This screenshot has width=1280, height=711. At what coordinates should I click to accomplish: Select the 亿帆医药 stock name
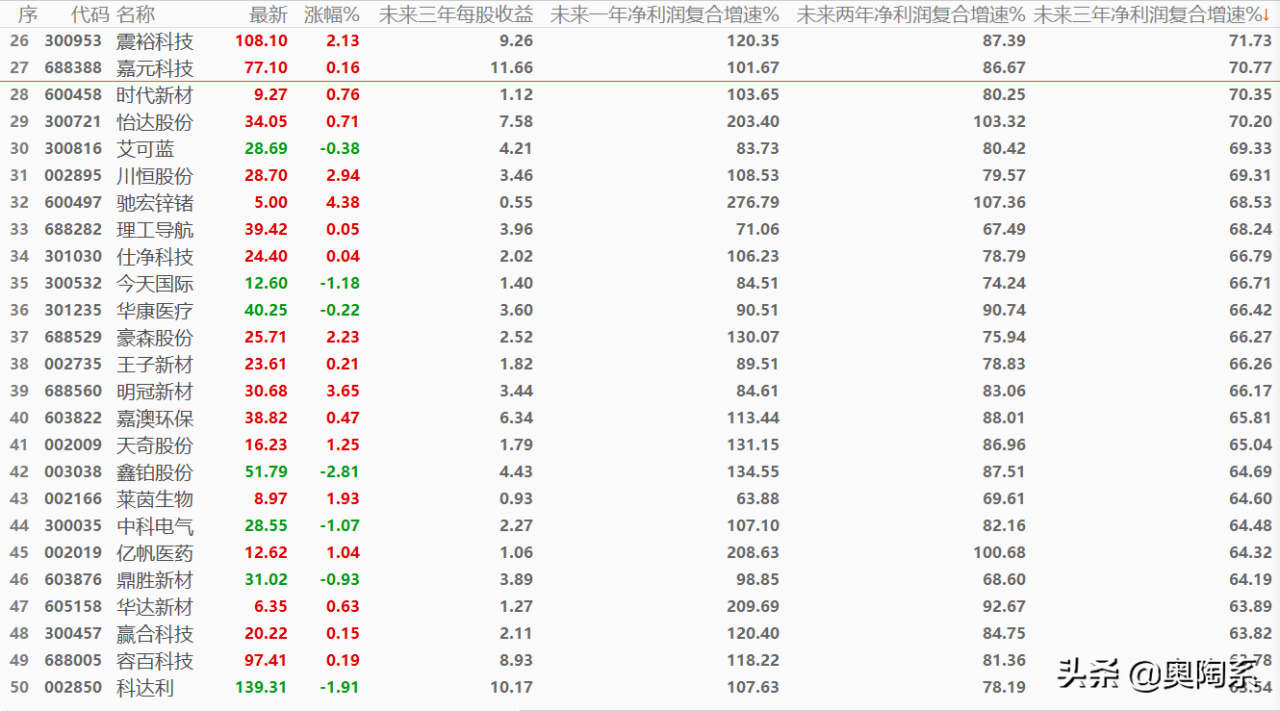coord(155,553)
